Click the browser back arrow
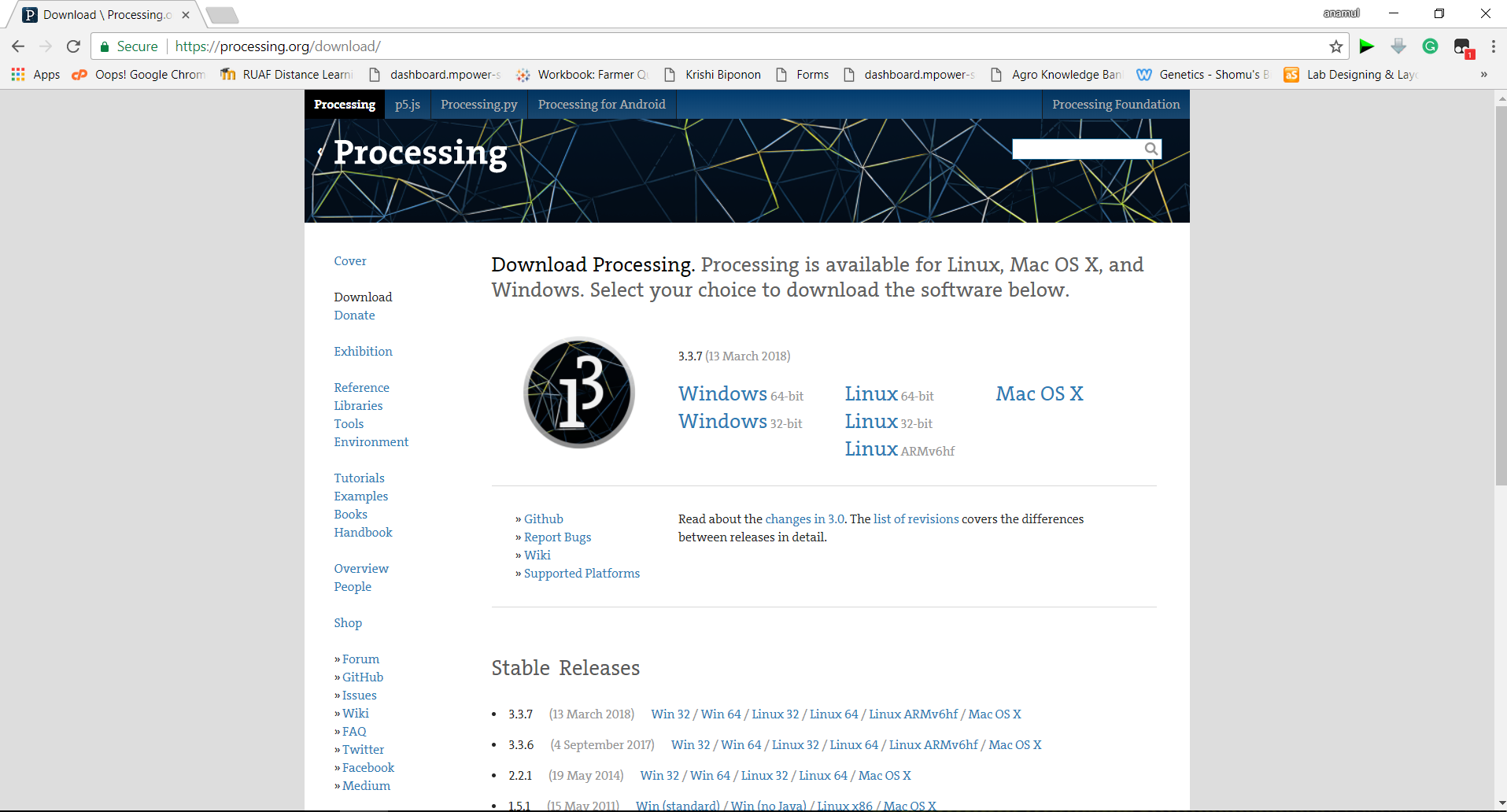 (18, 46)
